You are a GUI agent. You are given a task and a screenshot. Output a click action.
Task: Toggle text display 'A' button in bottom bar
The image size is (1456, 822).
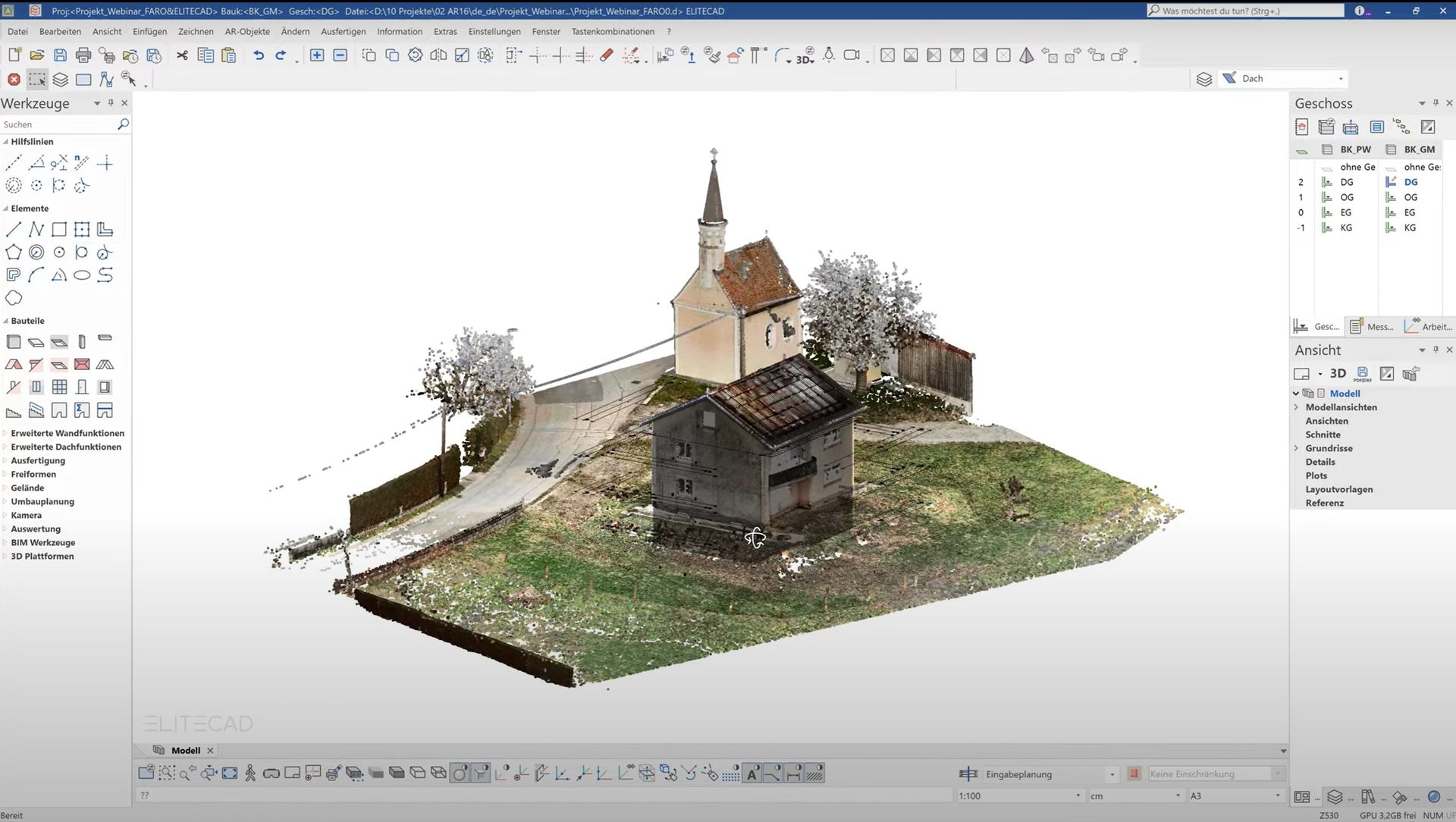click(752, 773)
